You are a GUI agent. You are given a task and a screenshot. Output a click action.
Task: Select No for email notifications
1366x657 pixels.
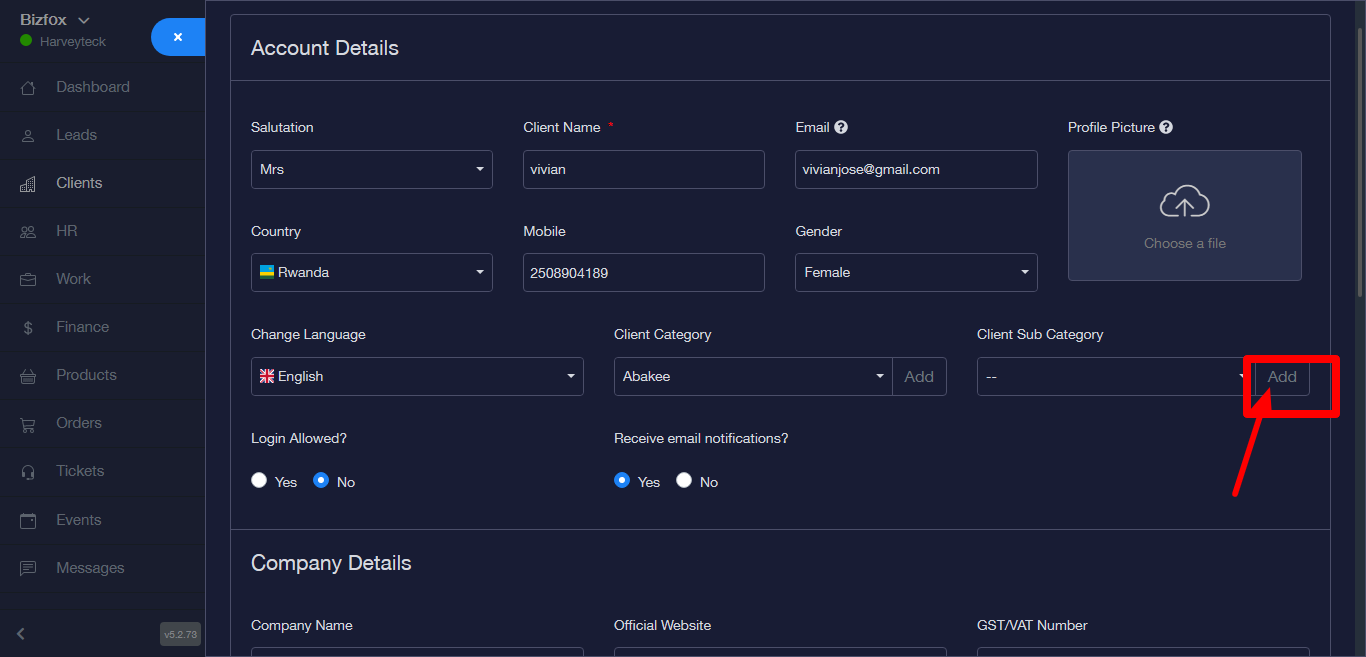point(684,480)
